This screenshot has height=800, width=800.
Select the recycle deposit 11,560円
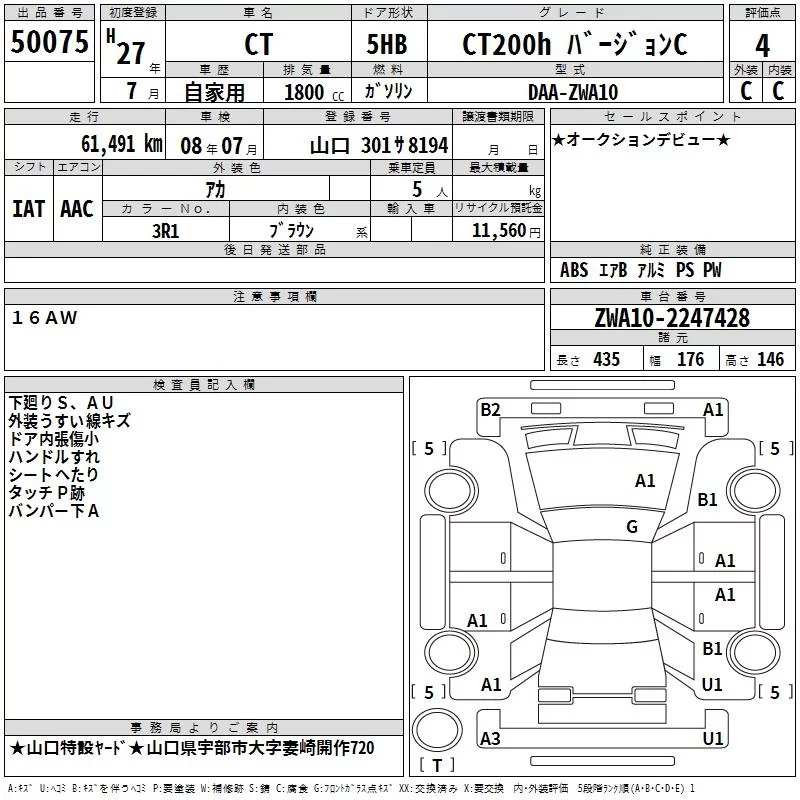(x=506, y=231)
